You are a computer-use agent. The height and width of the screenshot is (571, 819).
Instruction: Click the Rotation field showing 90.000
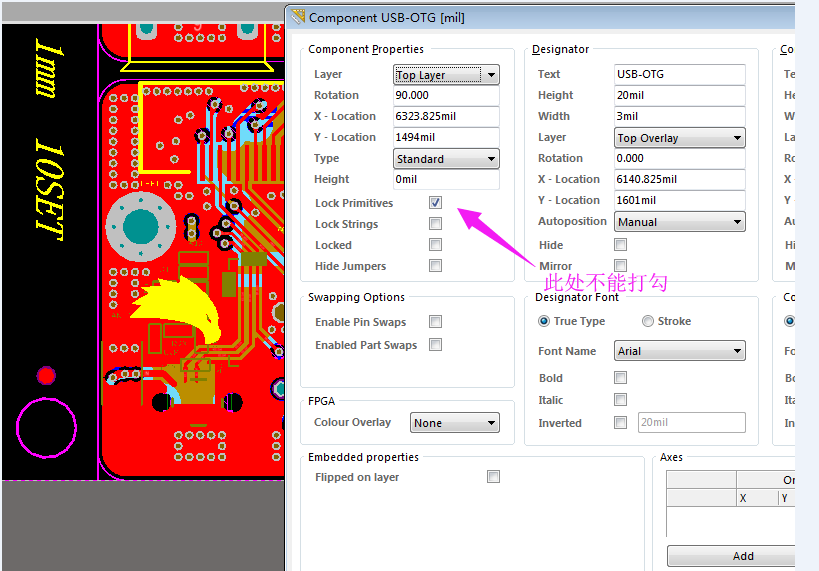point(446,96)
